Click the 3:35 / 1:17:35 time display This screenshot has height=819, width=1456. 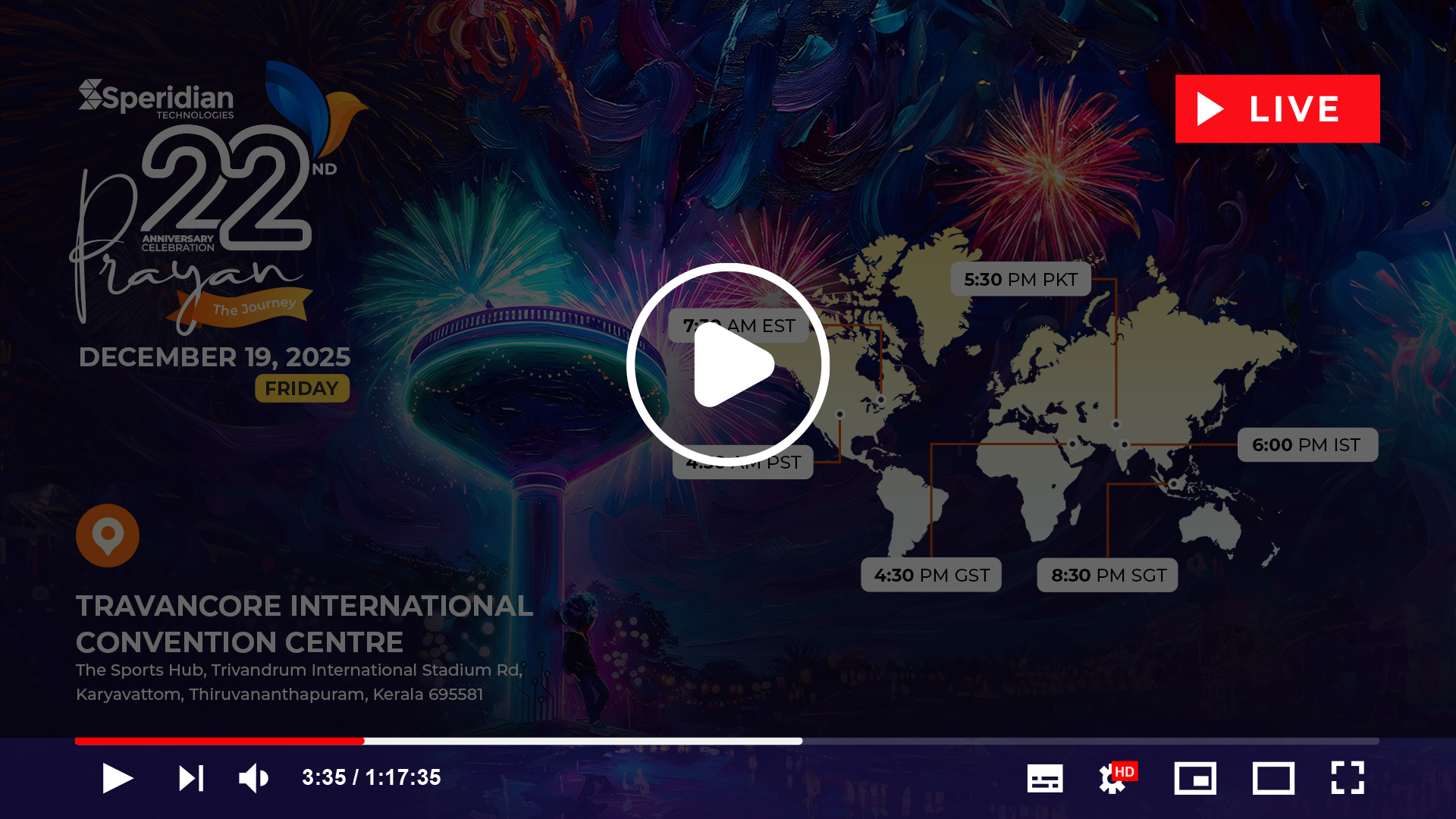[371, 777]
